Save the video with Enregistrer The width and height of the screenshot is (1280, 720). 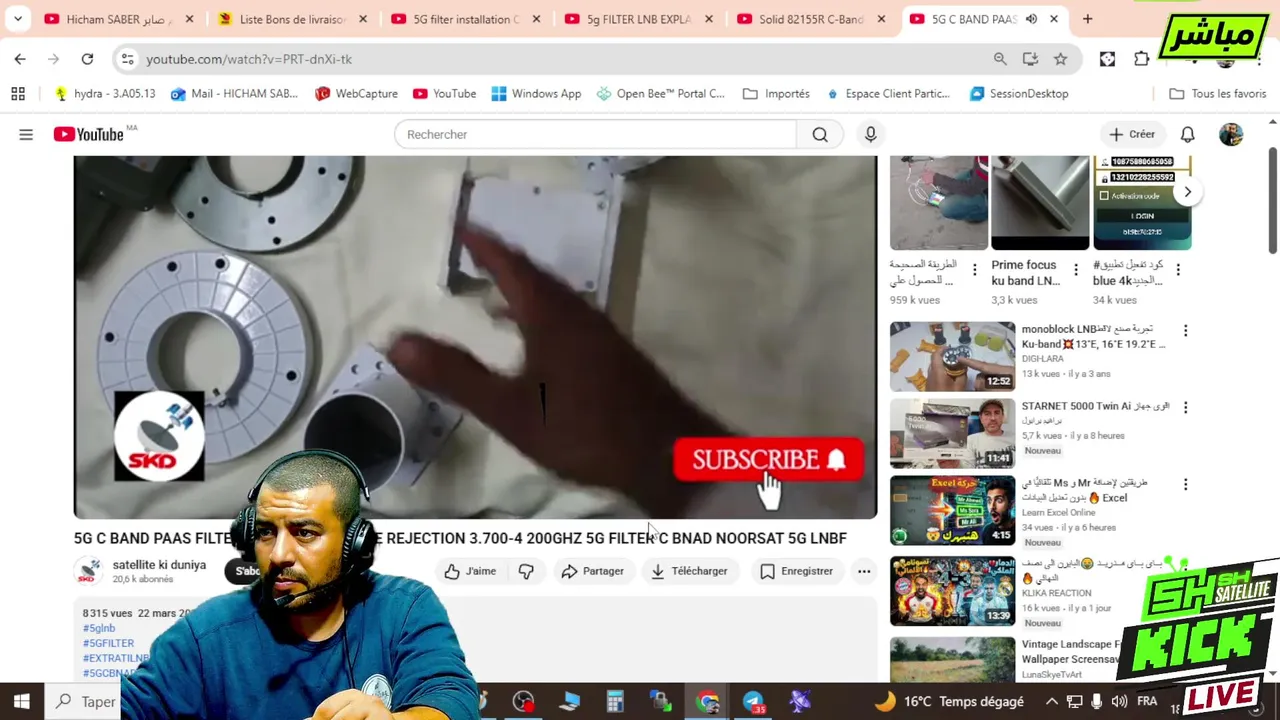tap(796, 571)
